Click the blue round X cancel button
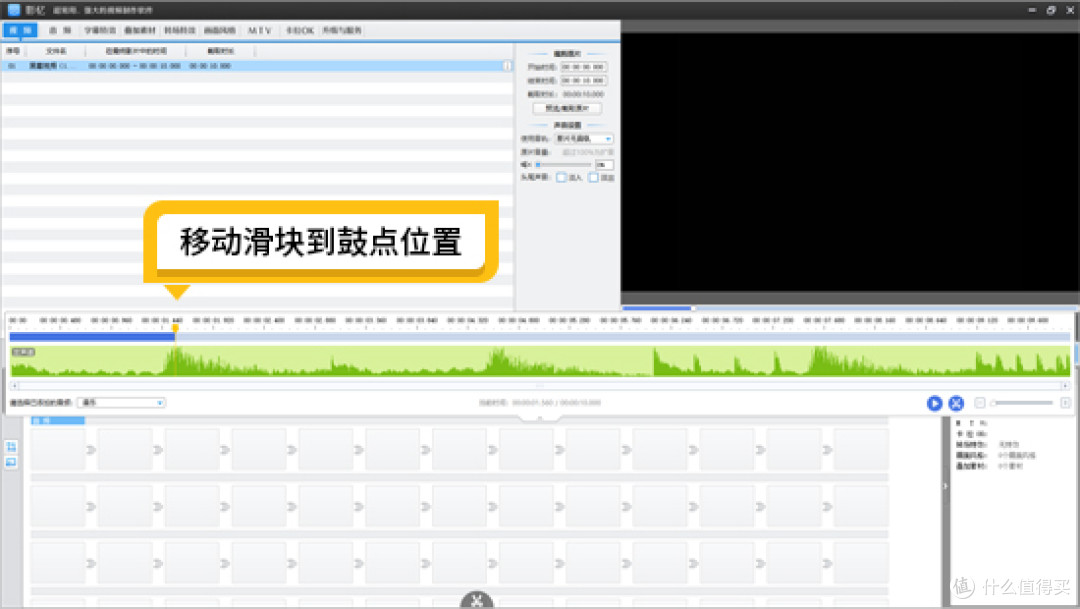Screen dimensions: 1080x609 [x=956, y=403]
